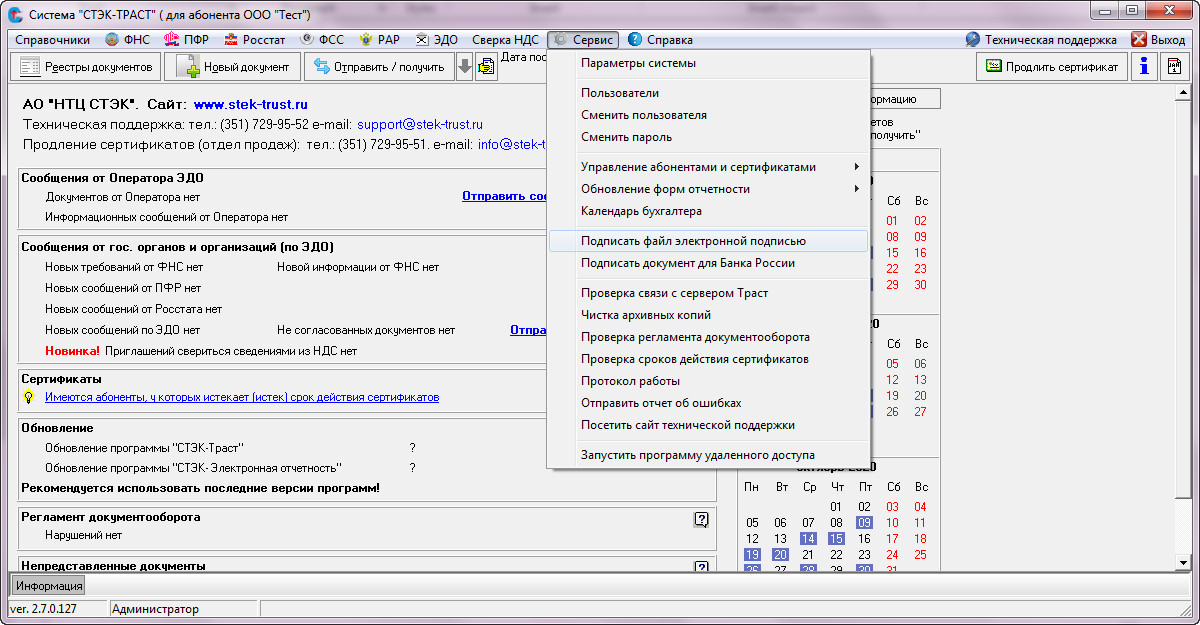This screenshot has height=625, width=1200.
Task: Select highlighted date 09 in calendar
Action: 865,523
